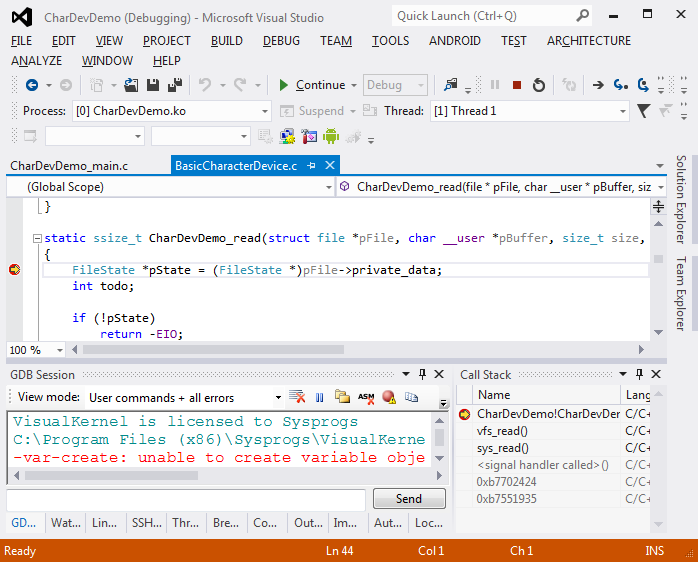This screenshot has width=698, height=562.
Task: Click the editor split window handle
Action: click(658, 207)
